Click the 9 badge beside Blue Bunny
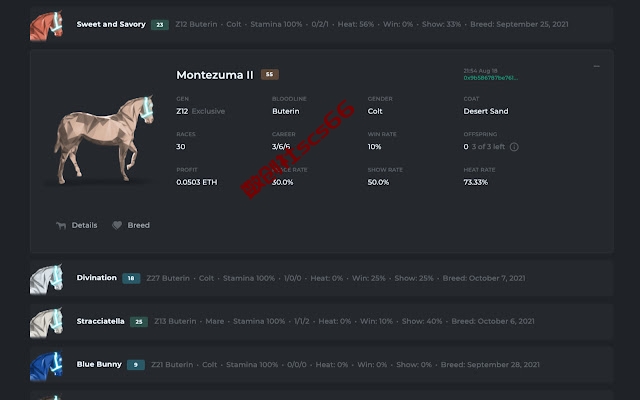This screenshot has height=400, width=640. point(136,365)
